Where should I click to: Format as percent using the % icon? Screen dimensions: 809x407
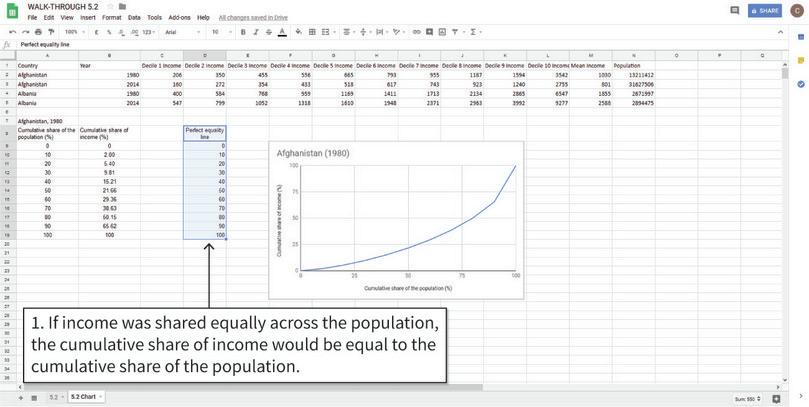(109, 32)
